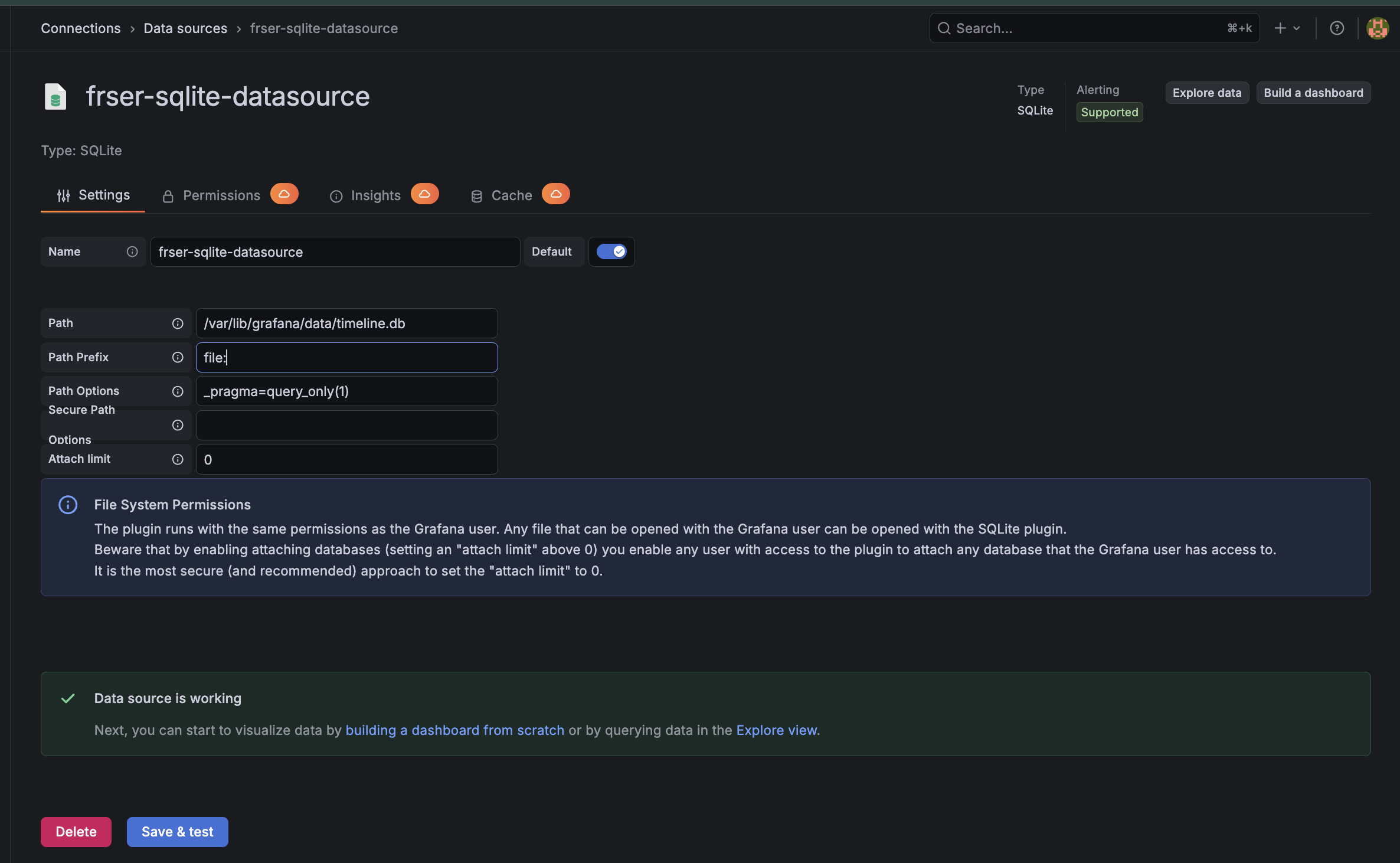Click the info icon beside Path Options
This screenshot has width=1400, height=863.
pos(178,391)
